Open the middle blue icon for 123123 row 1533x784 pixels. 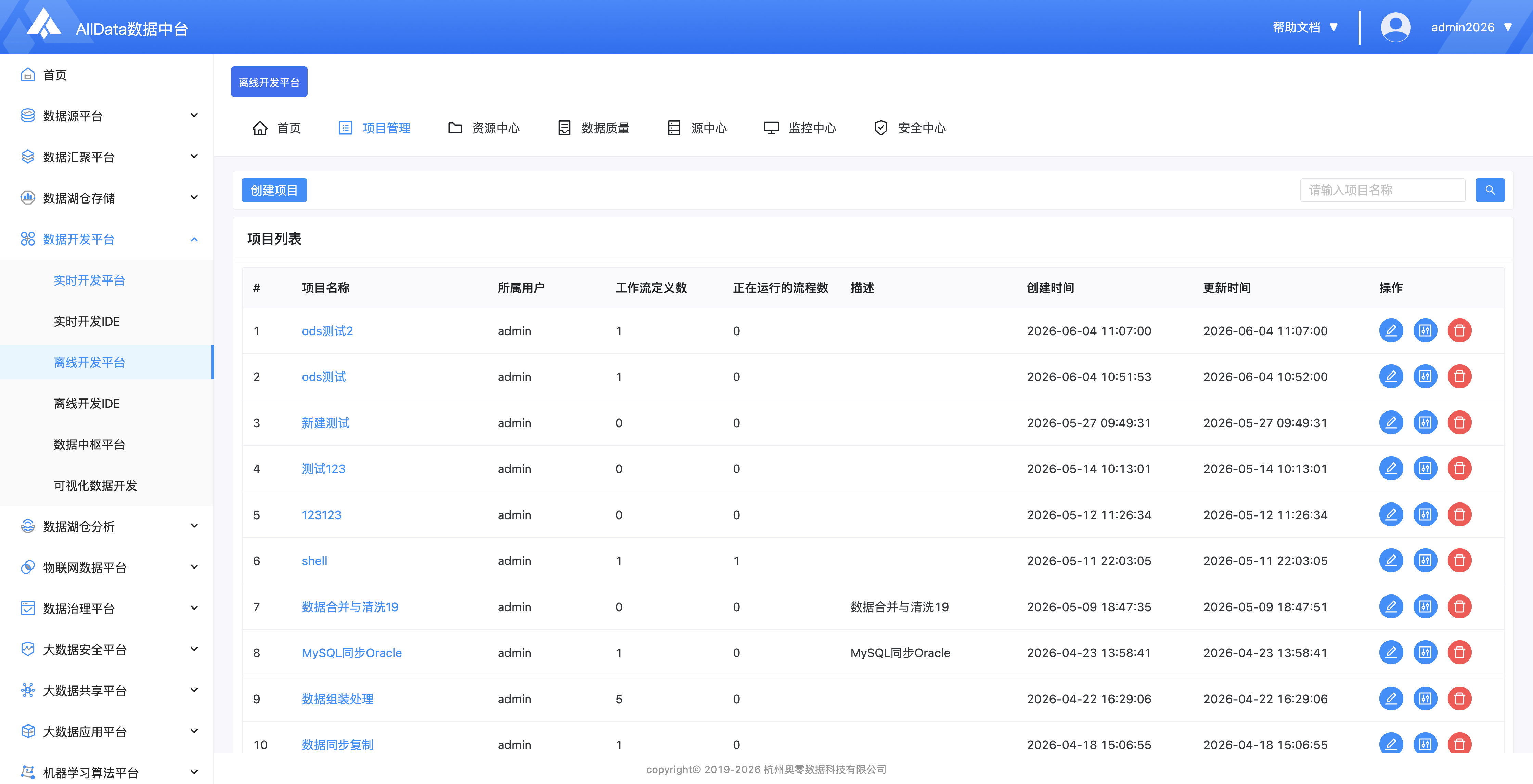coord(1425,514)
